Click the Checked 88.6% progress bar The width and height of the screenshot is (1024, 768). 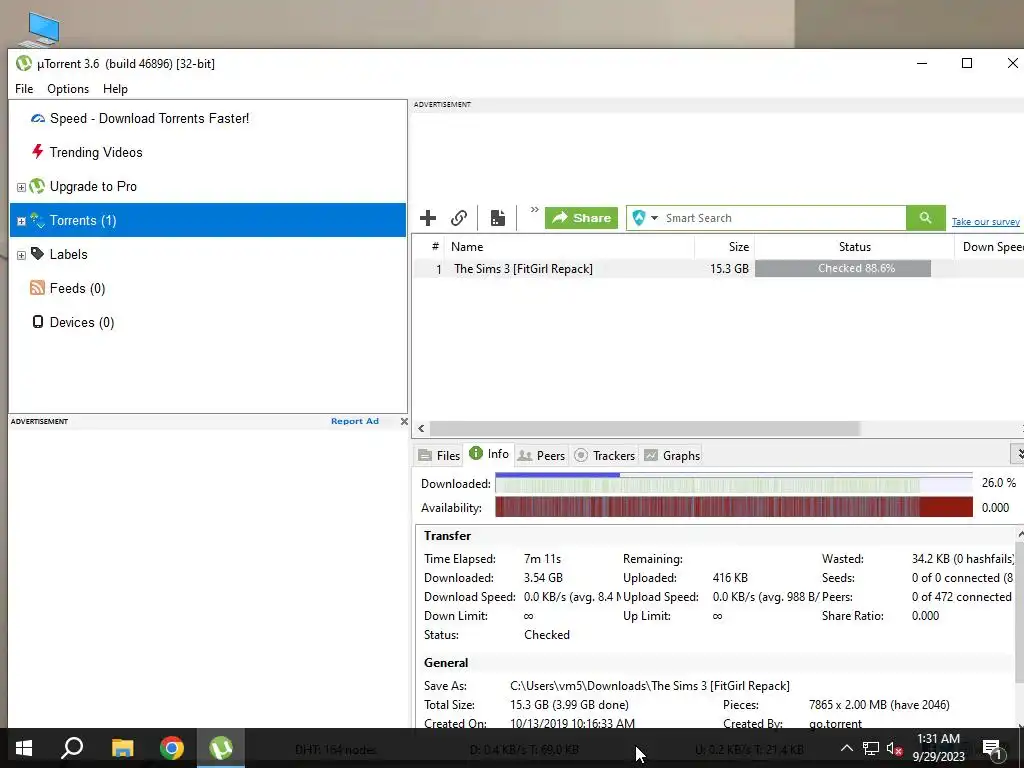pyautogui.click(x=843, y=268)
